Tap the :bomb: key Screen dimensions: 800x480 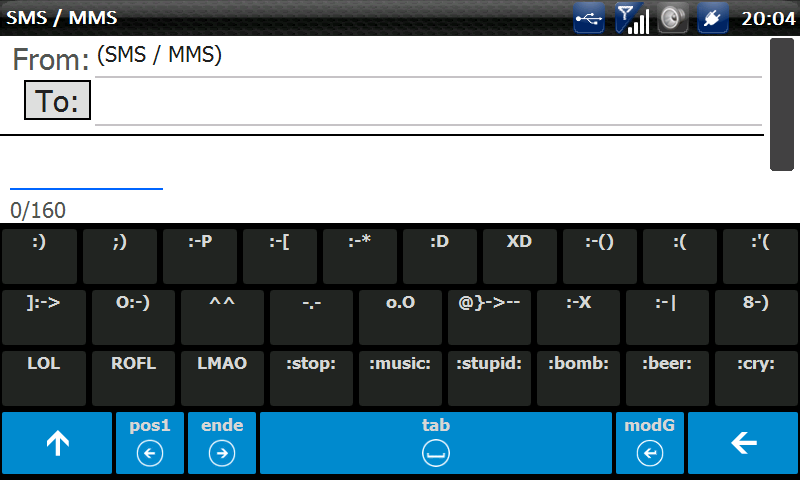point(578,378)
